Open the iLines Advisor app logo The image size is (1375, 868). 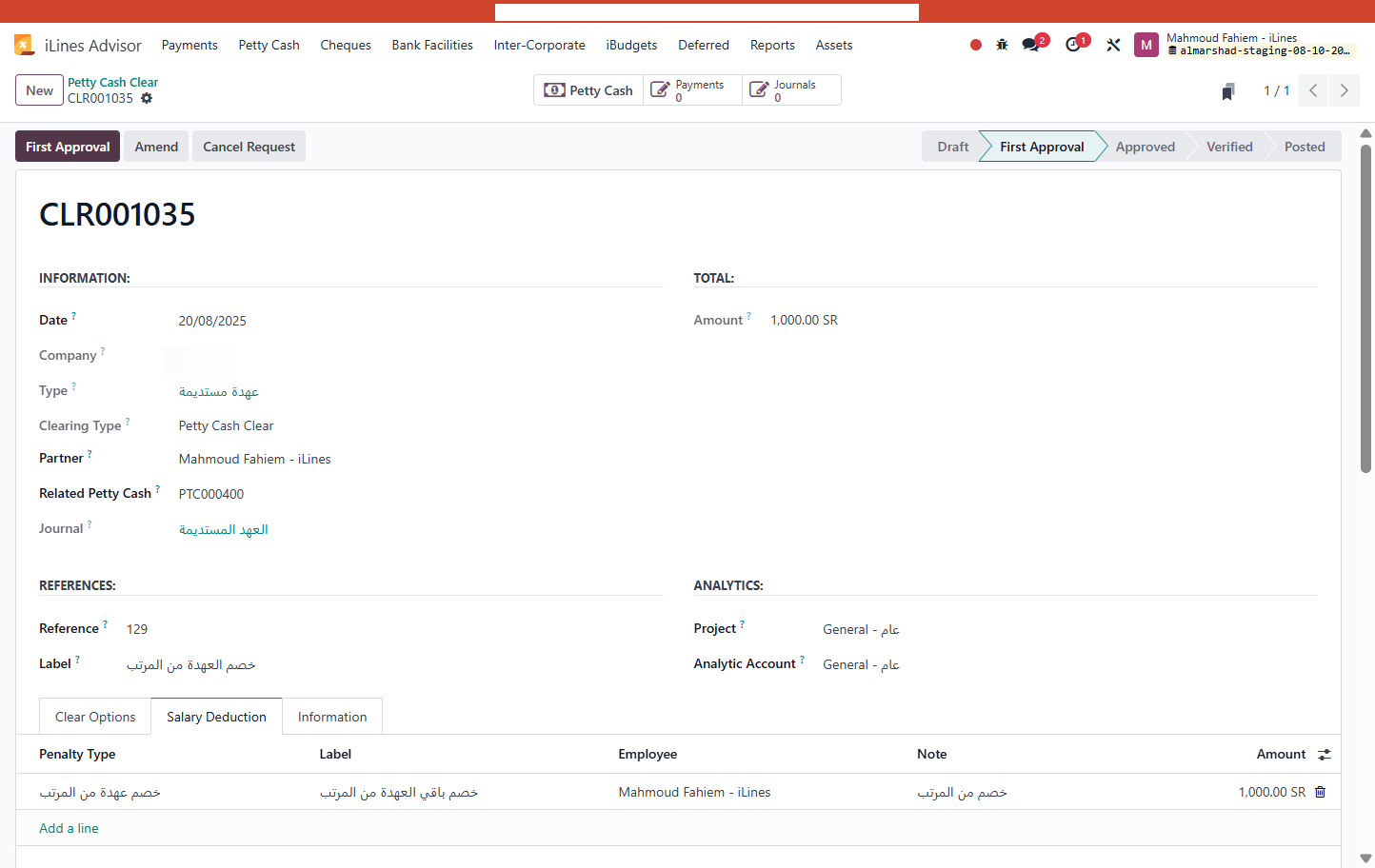click(x=25, y=45)
